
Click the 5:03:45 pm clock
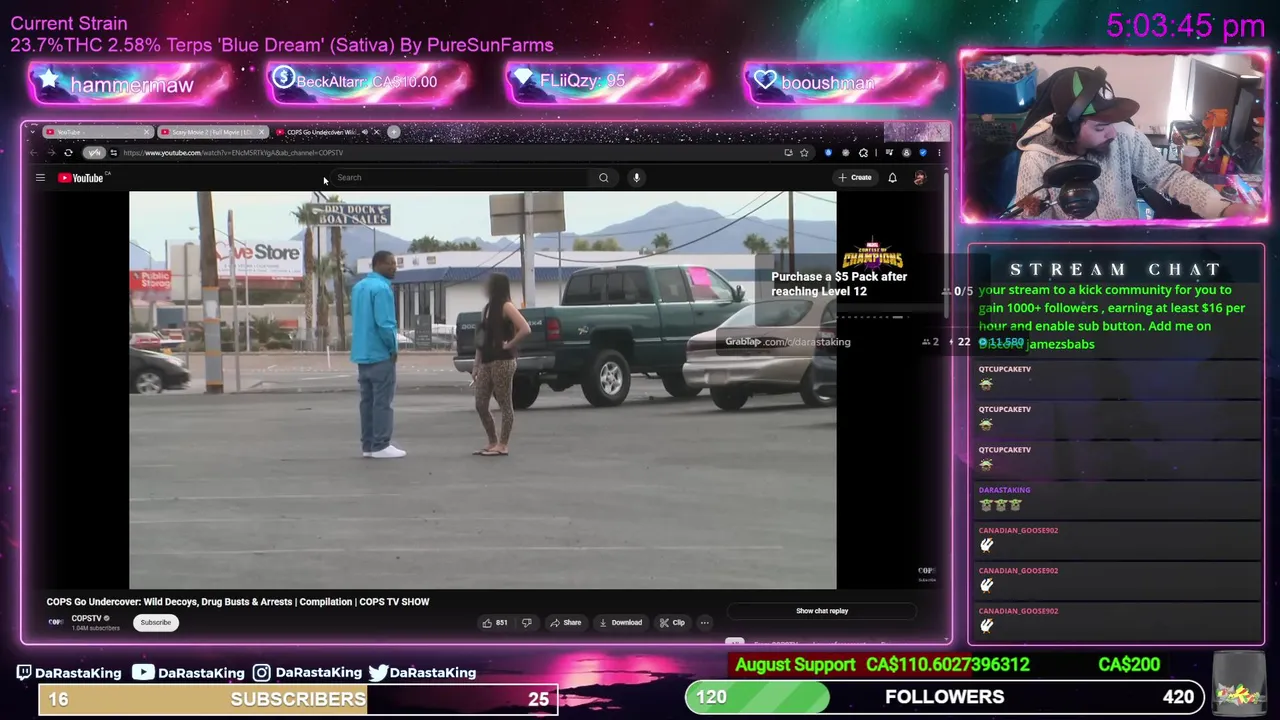coord(1186,26)
